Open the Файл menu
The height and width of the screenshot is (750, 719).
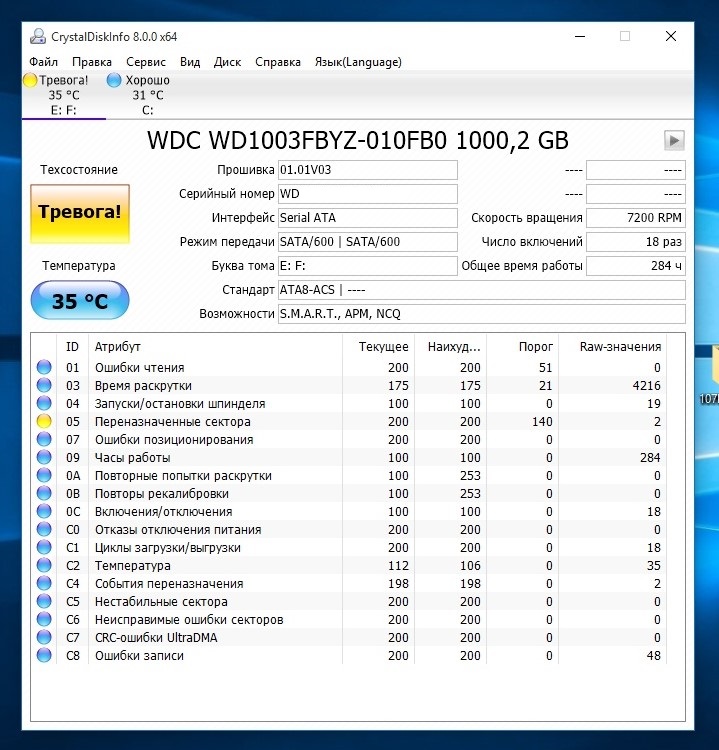tap(44, 62)
